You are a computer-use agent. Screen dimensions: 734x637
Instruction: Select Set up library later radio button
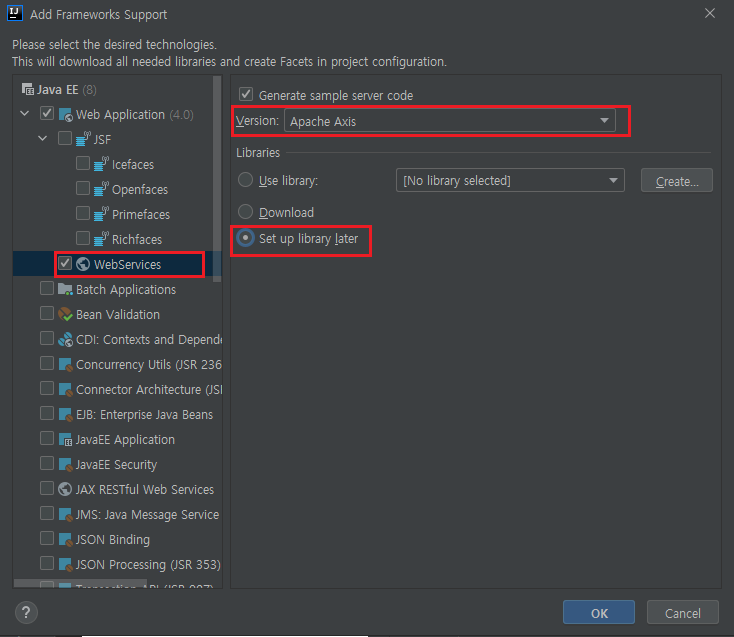click(245, 238)
